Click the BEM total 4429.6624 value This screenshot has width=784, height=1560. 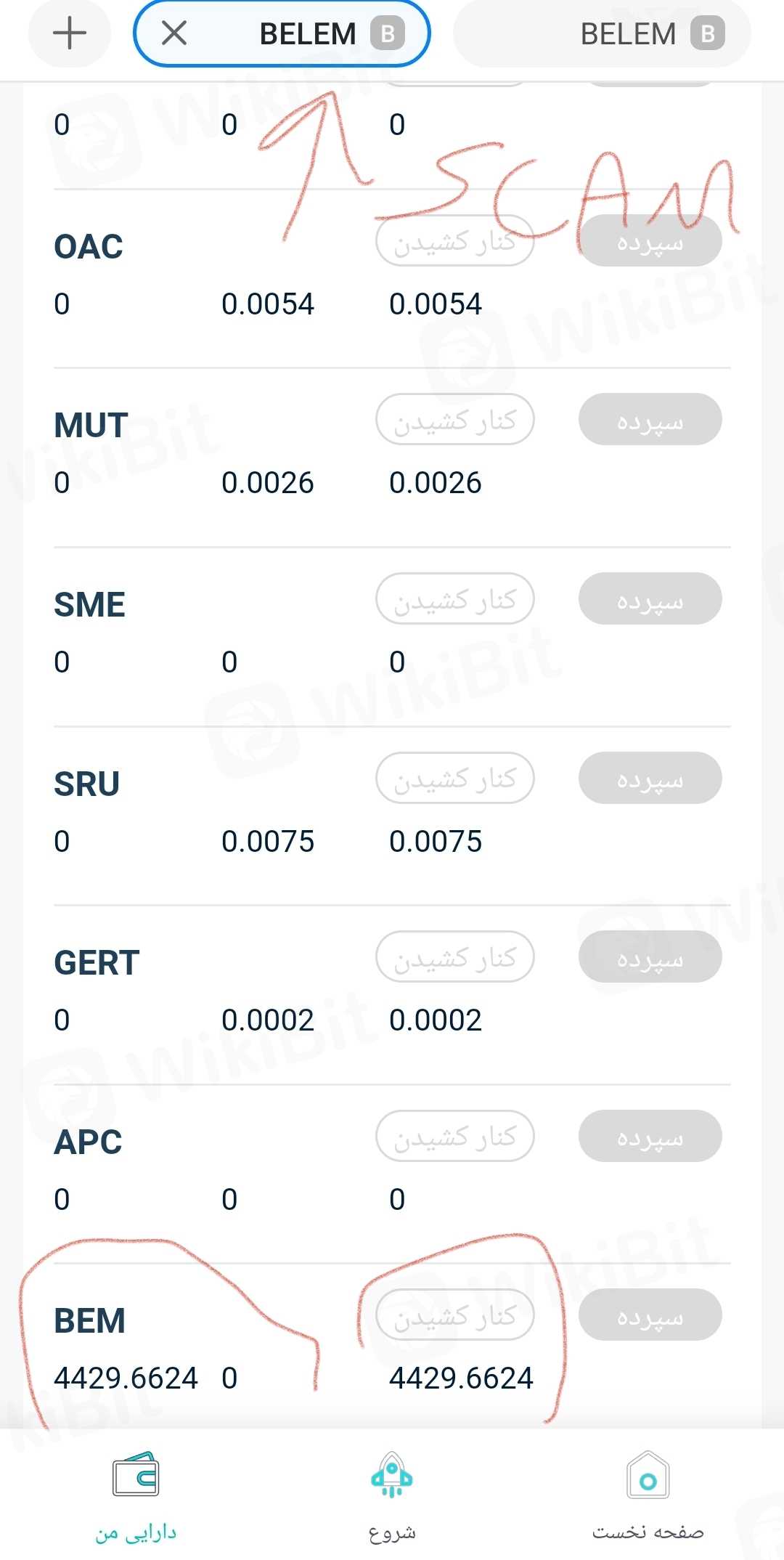coord(461,1378)
